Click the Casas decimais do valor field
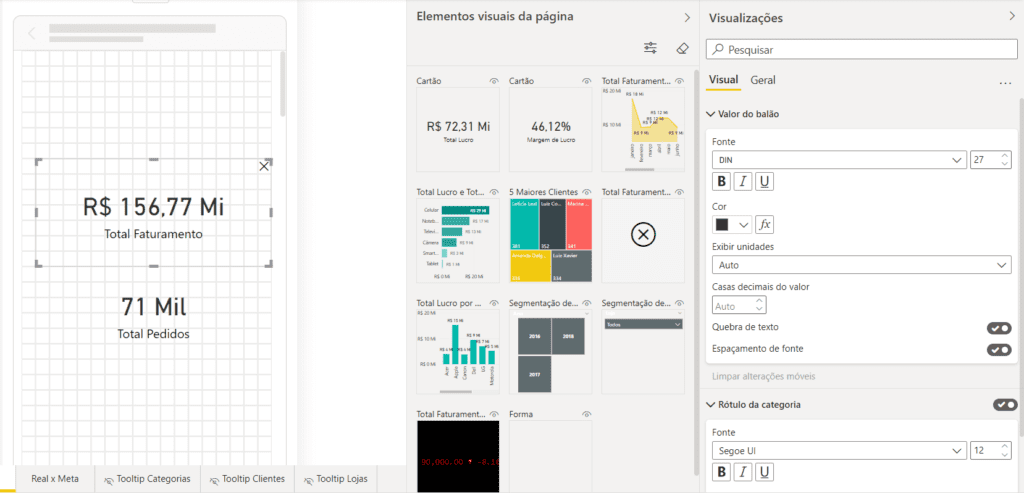1024x493 pixels. pyautogui.click(x=739, y=306)
